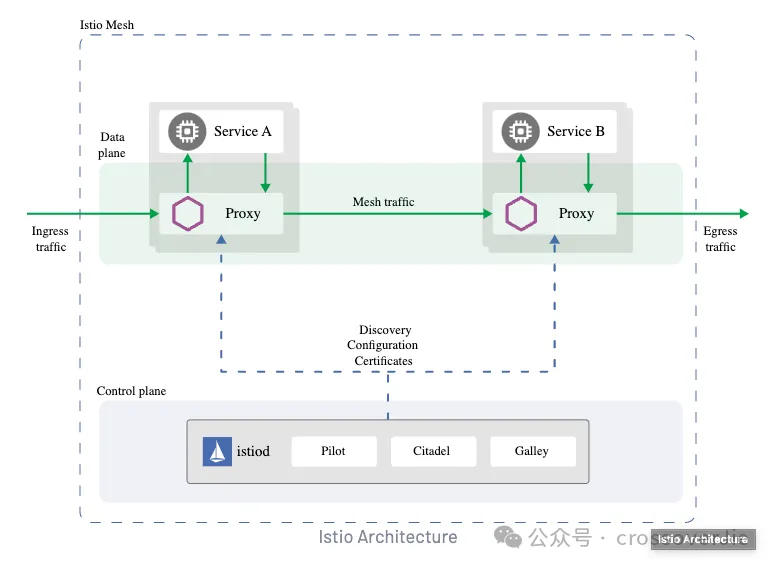Click the Ingress traffic label
Screen dimensions: 773x568
click(50, 239)
